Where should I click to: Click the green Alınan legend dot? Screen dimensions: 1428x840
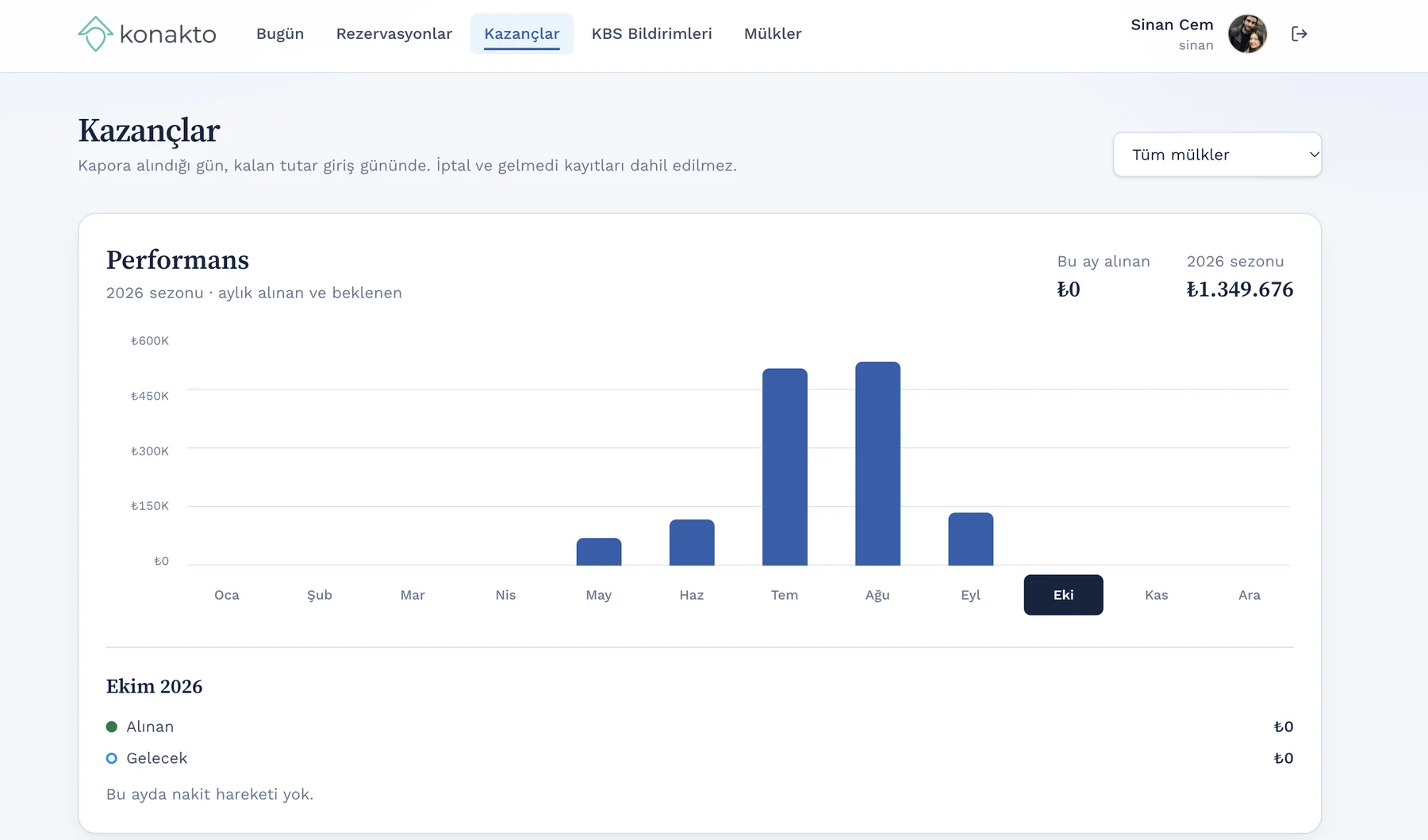(x=112, y=727)
